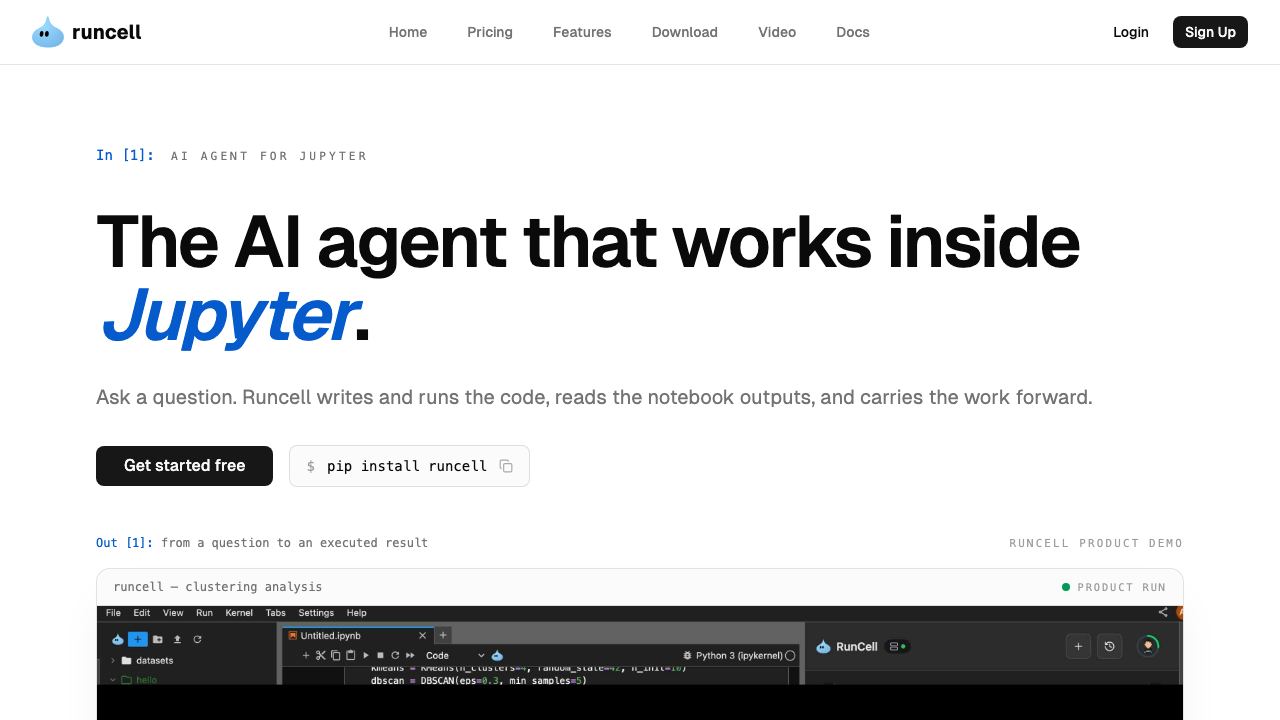The width and height of the screenshot is (1280, 720).
Task: Open the Settings menu in the demo
Action: [316, 613]
